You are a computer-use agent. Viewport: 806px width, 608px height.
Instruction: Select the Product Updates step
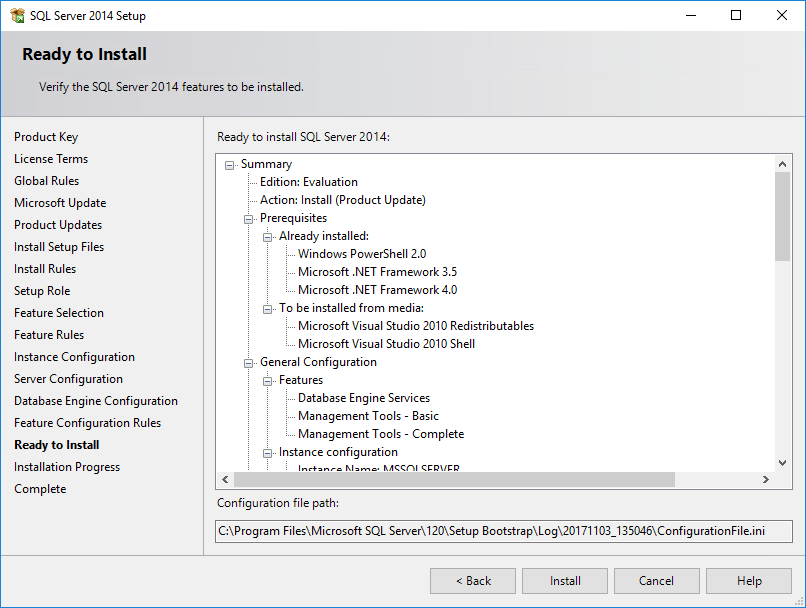(58, 225)
